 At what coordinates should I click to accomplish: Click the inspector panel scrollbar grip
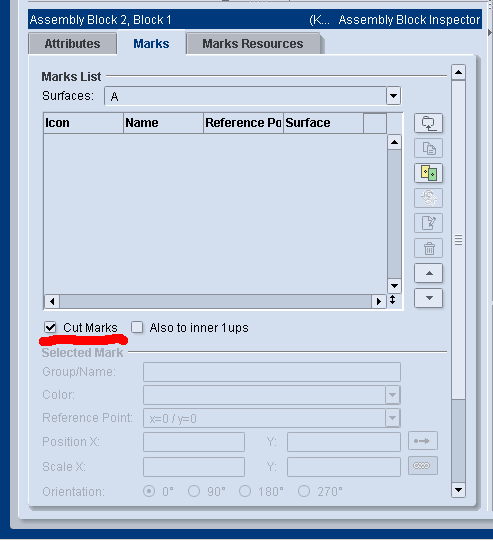tap(458, 240)
